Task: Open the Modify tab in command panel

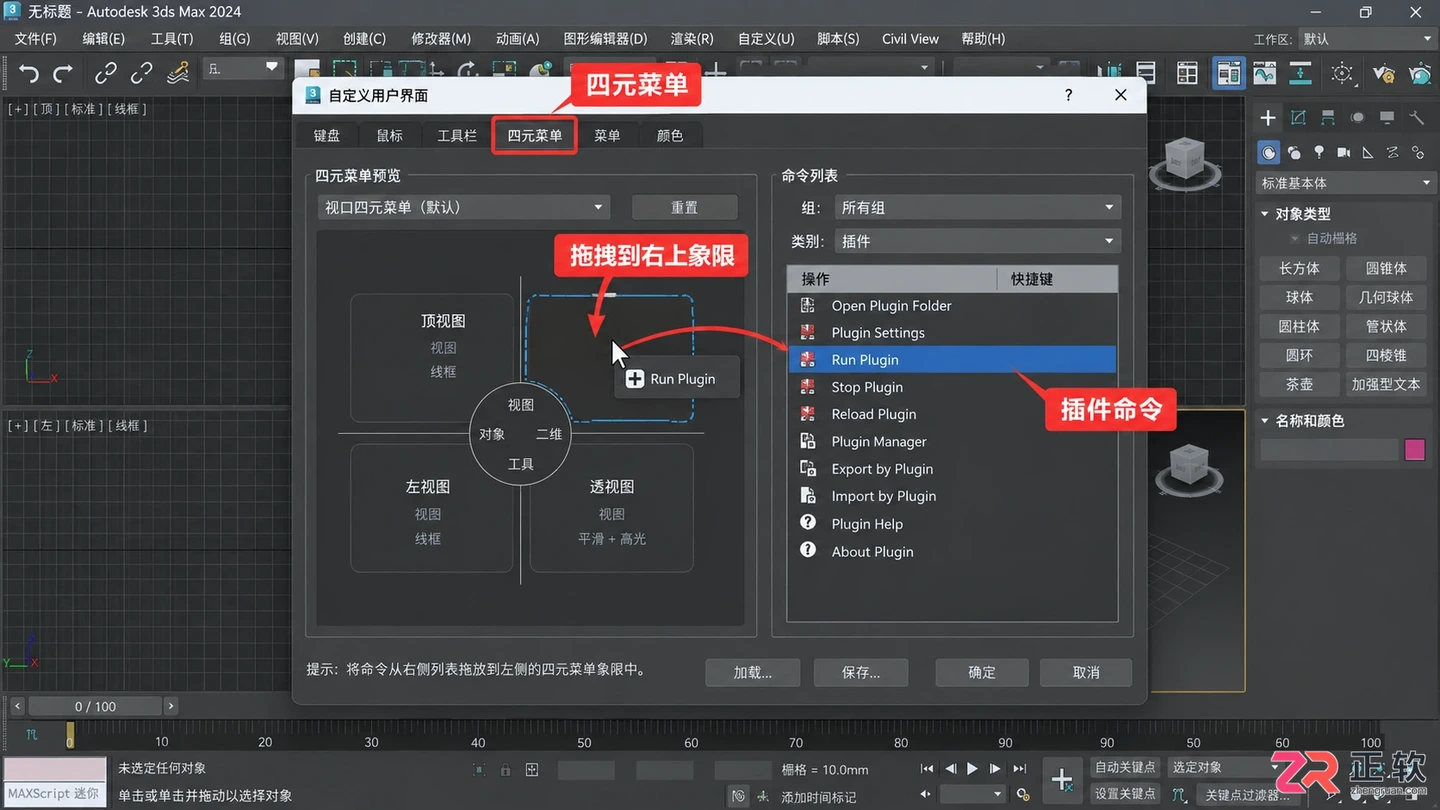Action: 1298,117
